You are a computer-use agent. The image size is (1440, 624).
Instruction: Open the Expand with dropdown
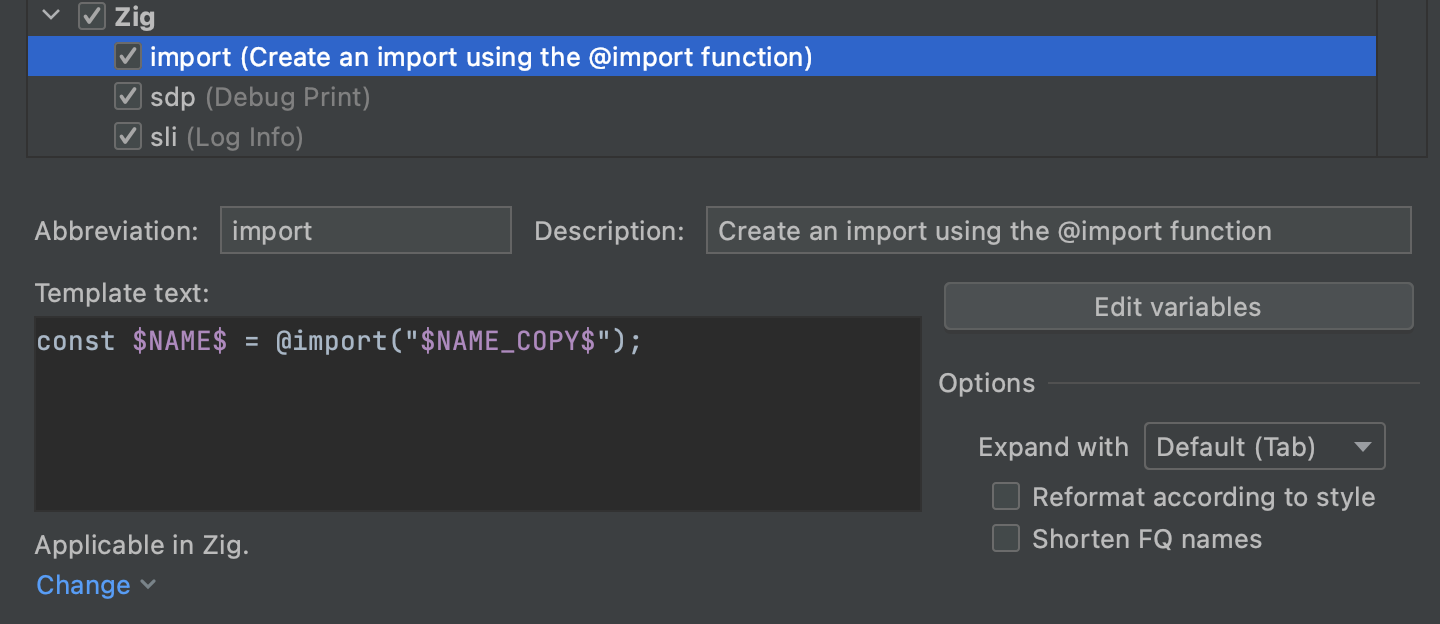[x=1264, y=447]
